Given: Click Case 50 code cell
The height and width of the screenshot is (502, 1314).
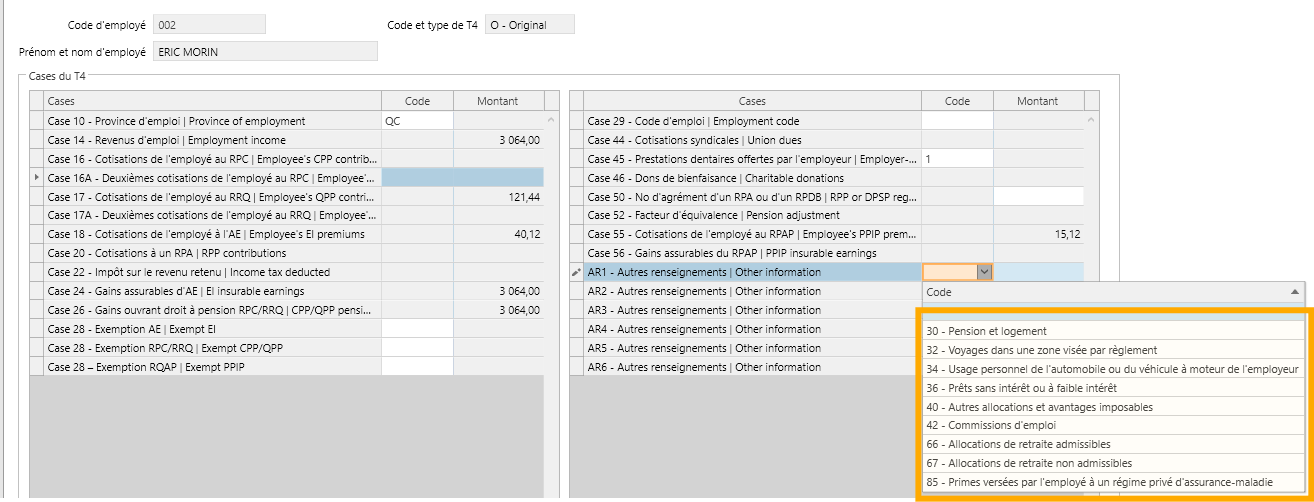Looking at the screenshot, I should coord(957,197).
